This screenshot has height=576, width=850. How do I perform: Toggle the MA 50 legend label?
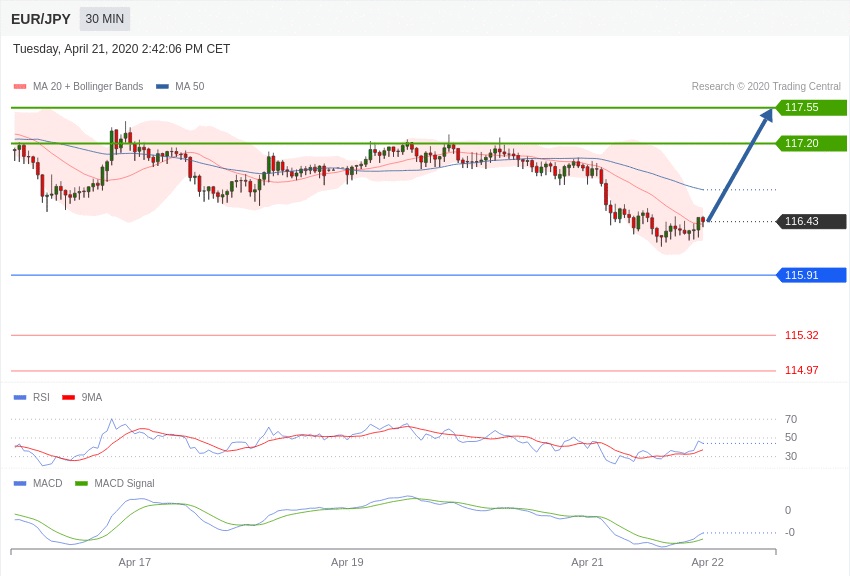(x=190, y=86)
